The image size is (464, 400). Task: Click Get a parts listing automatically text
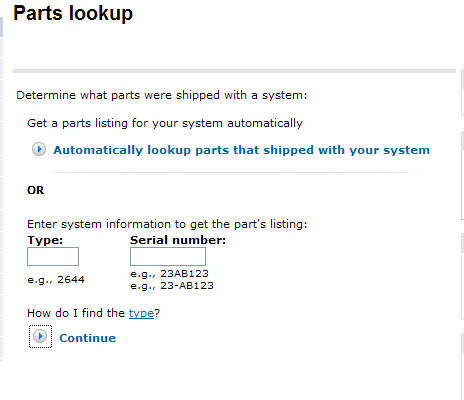click(165, 123)
